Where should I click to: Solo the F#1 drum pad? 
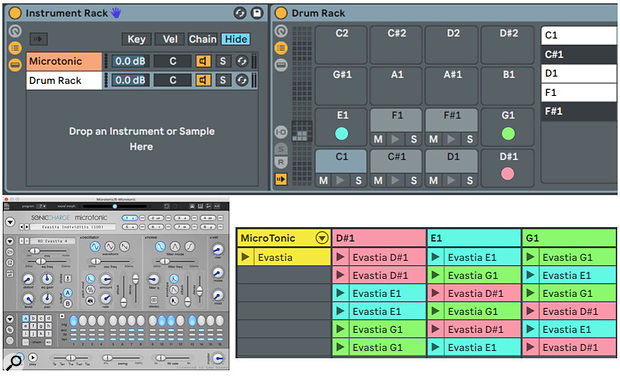click(470, 139)
